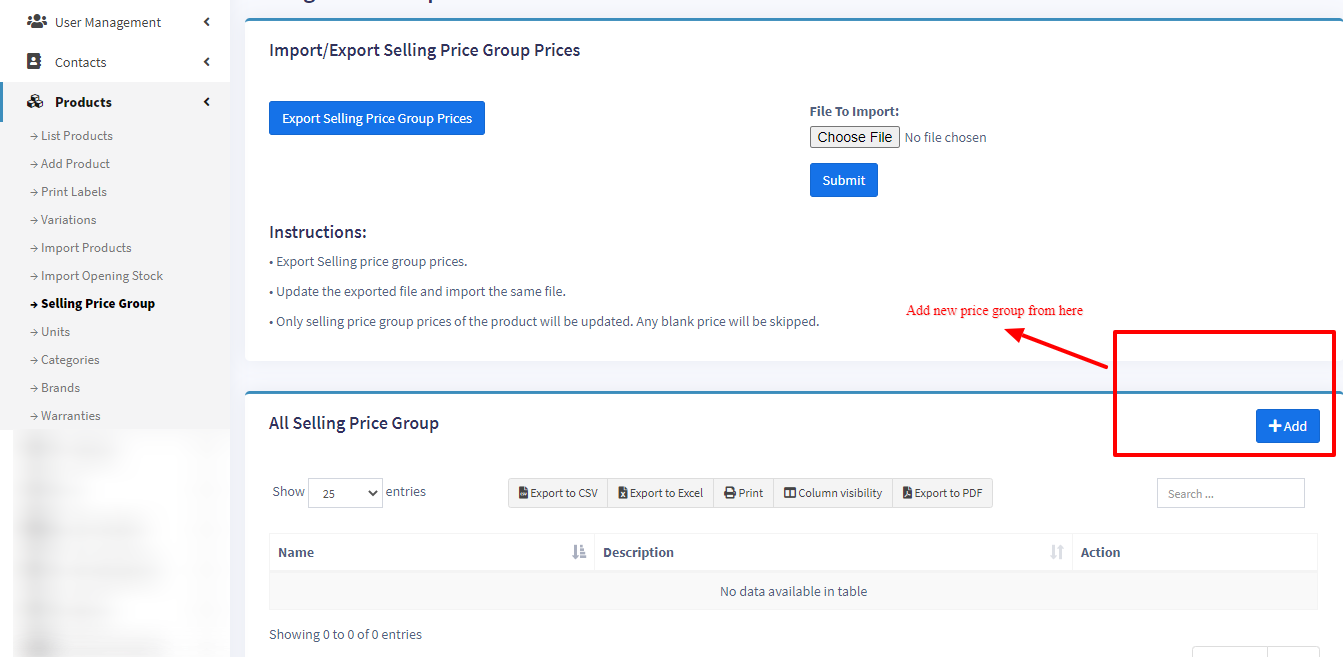The image size is (1343, 657).
Task: Click the Products cubes icon
Action: 35,101
